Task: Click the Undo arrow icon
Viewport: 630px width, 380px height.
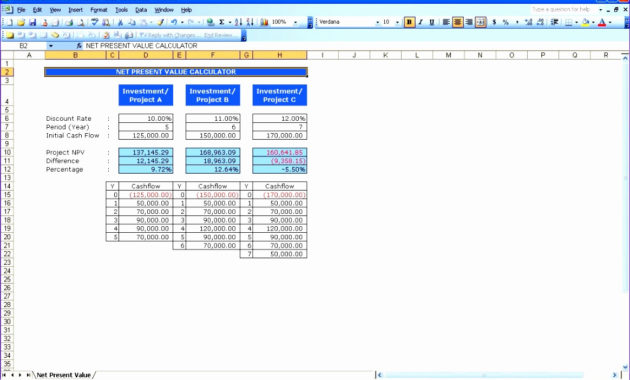Action: click(x=174, y=22)
